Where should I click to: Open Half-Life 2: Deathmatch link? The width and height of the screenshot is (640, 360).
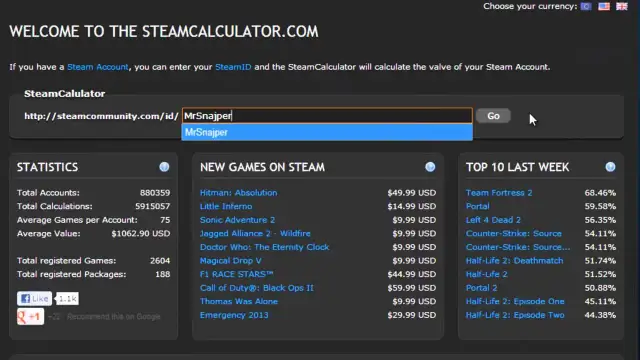coord(514,261)
